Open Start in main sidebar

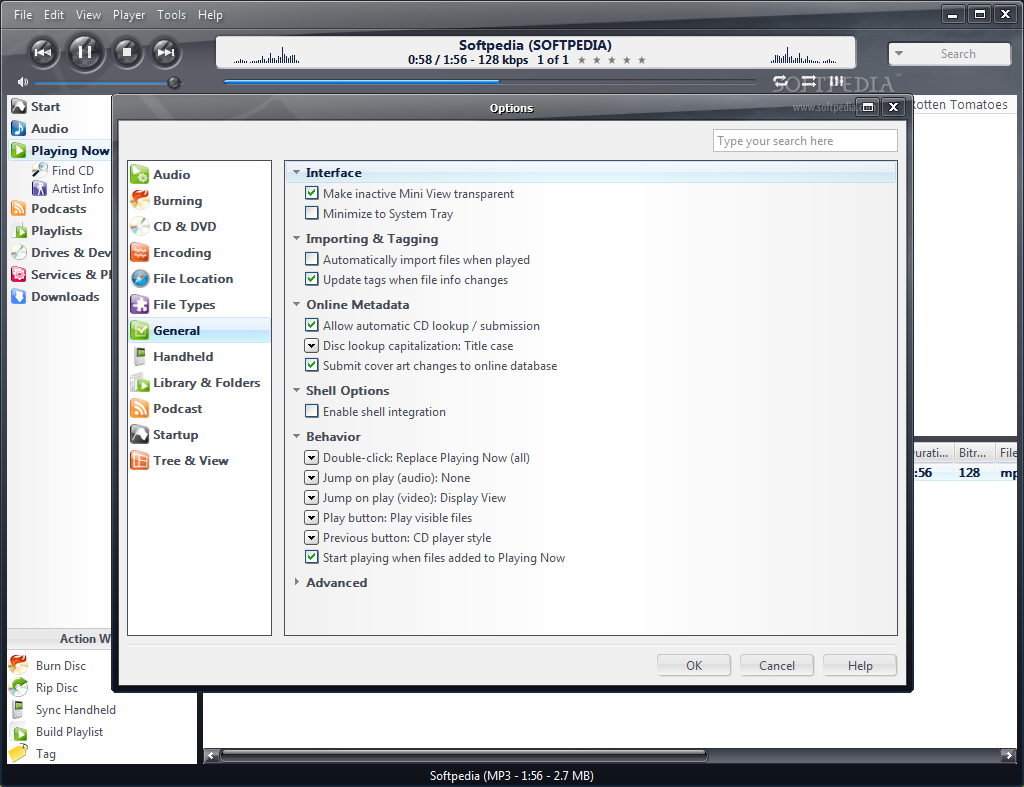[45, 106]
